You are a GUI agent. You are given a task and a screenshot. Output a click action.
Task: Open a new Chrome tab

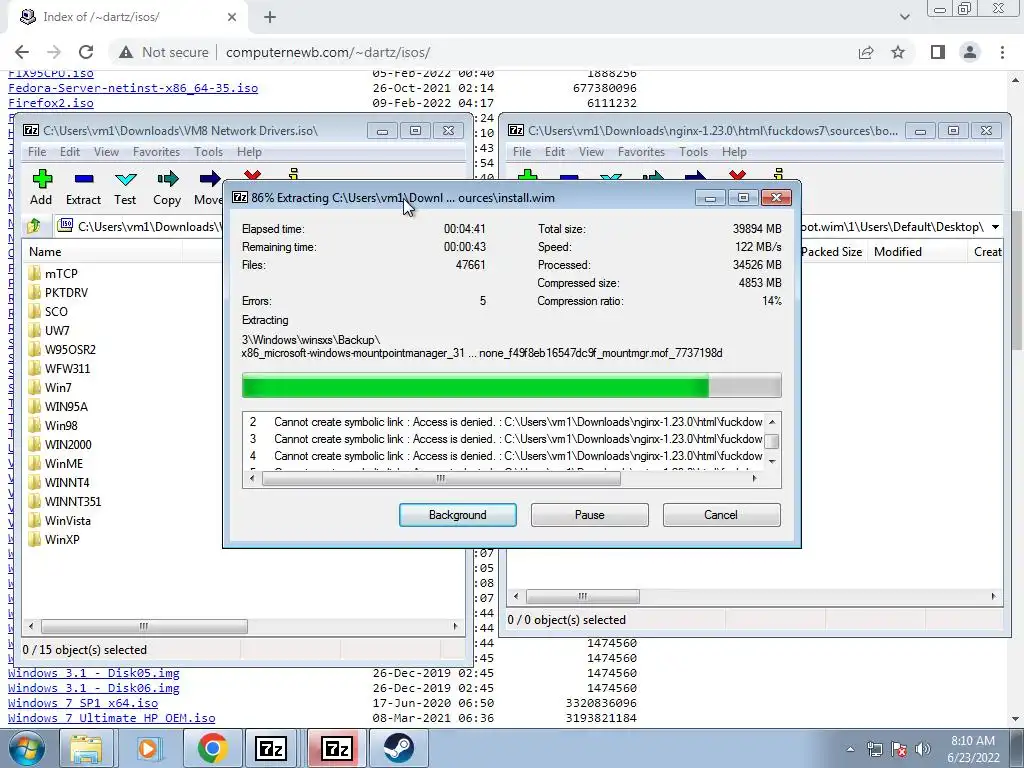pos(270,17)
